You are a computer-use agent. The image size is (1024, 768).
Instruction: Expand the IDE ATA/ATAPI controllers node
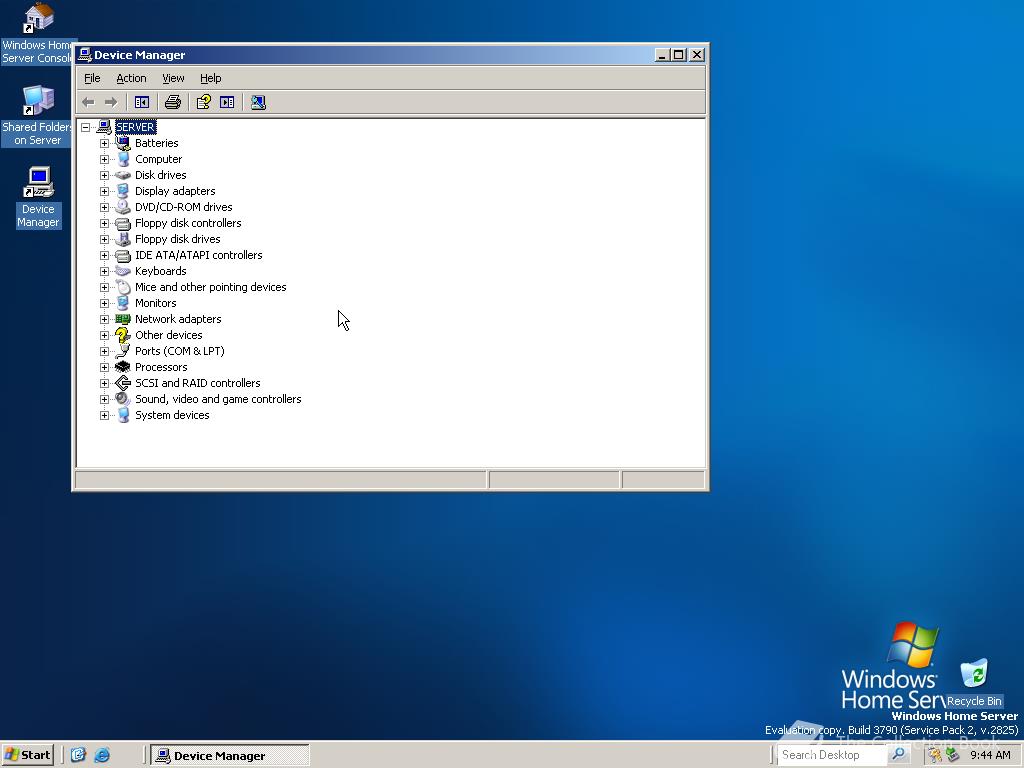[x=104, y=255]
